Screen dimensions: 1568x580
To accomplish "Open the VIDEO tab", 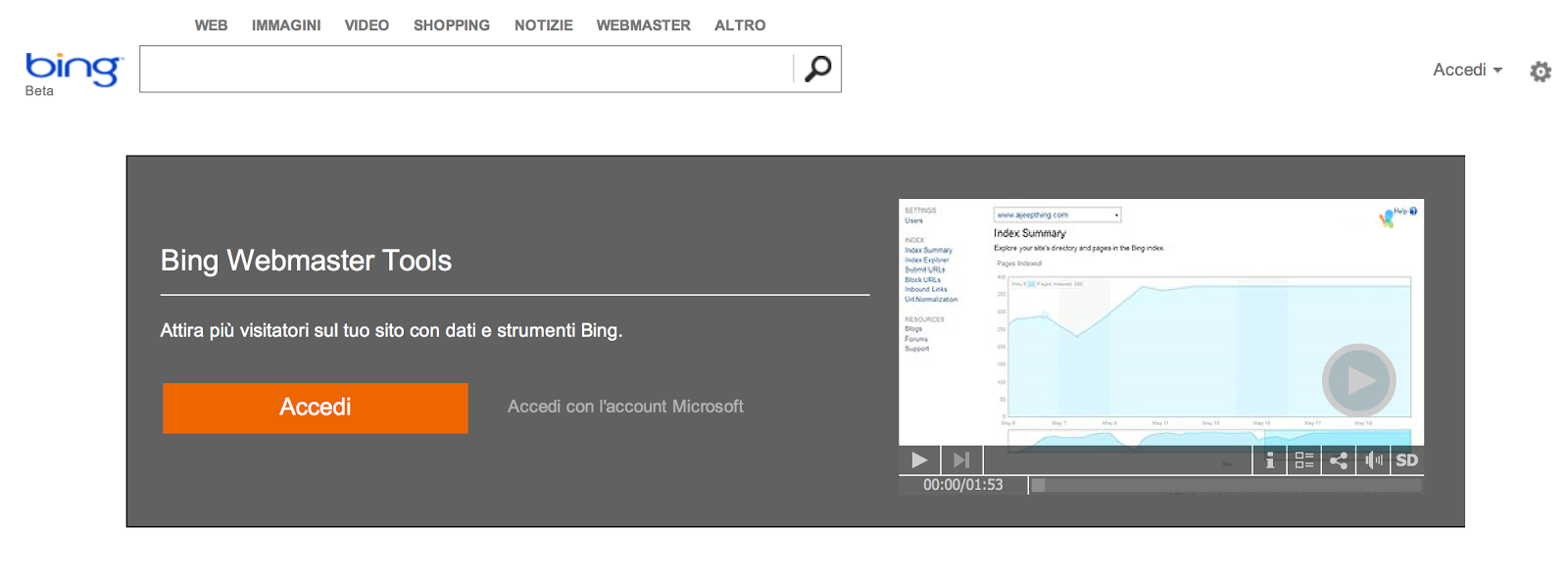I will 367,25.
